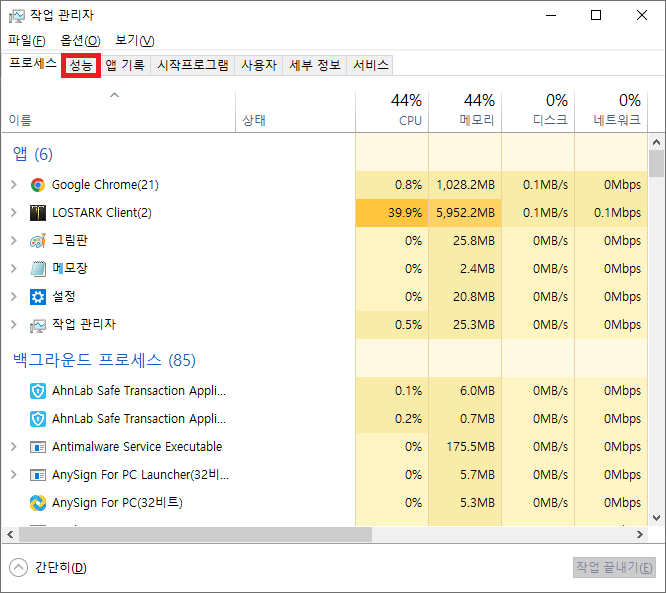Sort by the CPU column header
The image size is (666, 593).
point(392,112)
